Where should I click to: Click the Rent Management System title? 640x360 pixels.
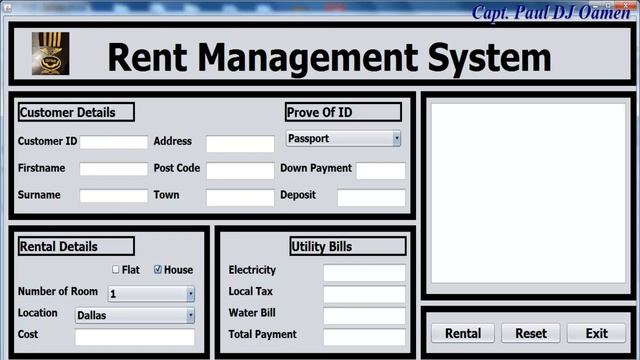(x=329, y=58)
